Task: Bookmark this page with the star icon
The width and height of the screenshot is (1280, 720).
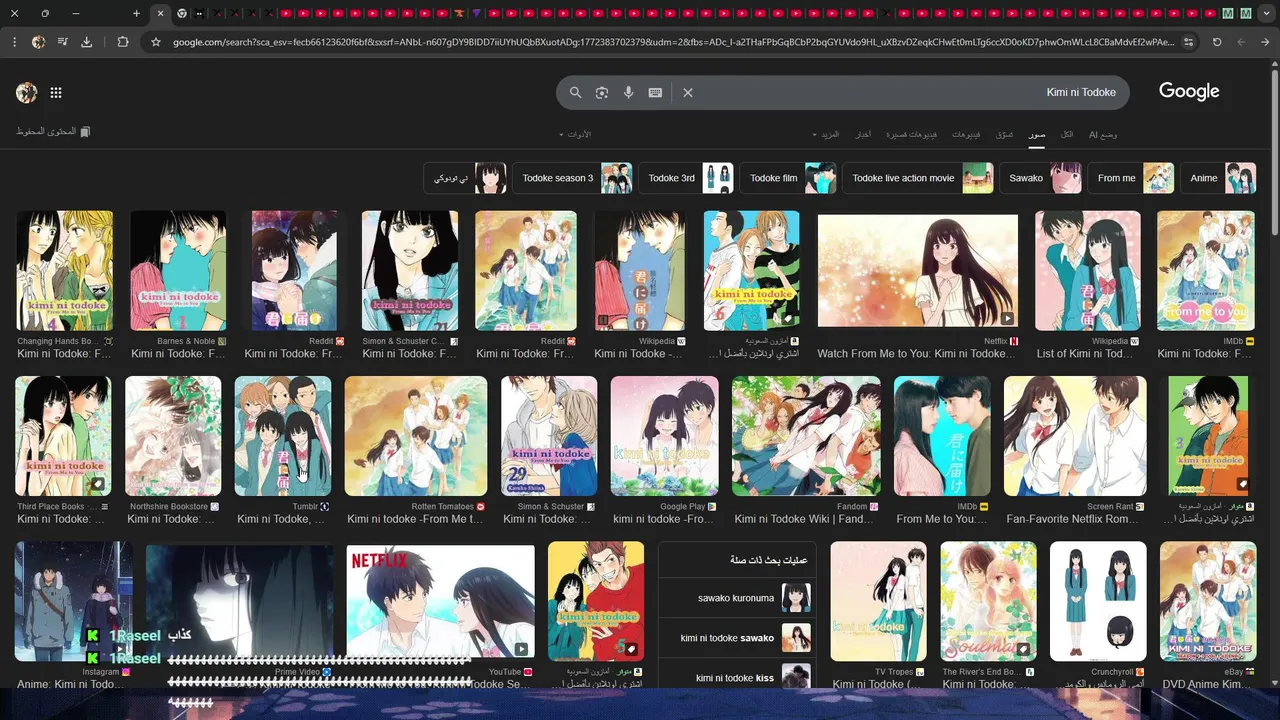Action: [156, 42]
